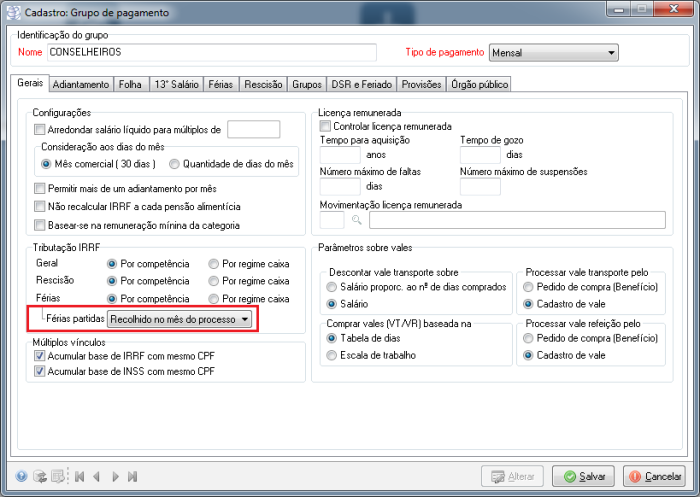Image resolution: width=700 pixels, height=497 pixels.
Task: Uncheck Acumular base de IRRF com mesmo CPF
Action: 40,357
